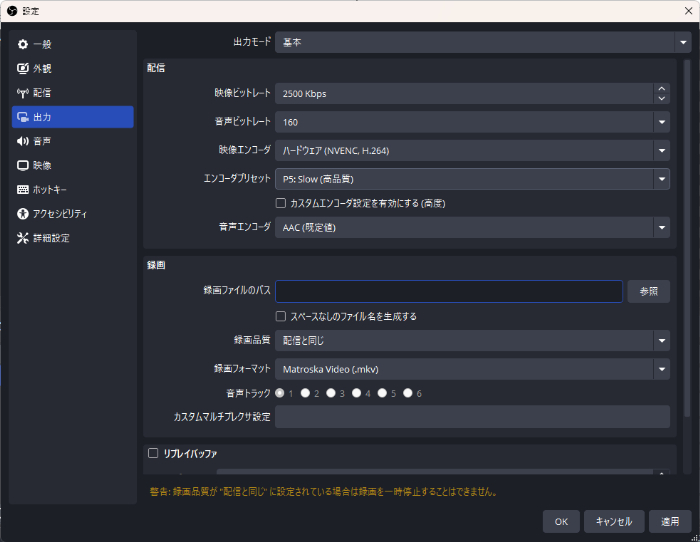Open the 出力モード dropdown
The width and height of the screenshot is (700, 542).
click(x=683, y=43)
